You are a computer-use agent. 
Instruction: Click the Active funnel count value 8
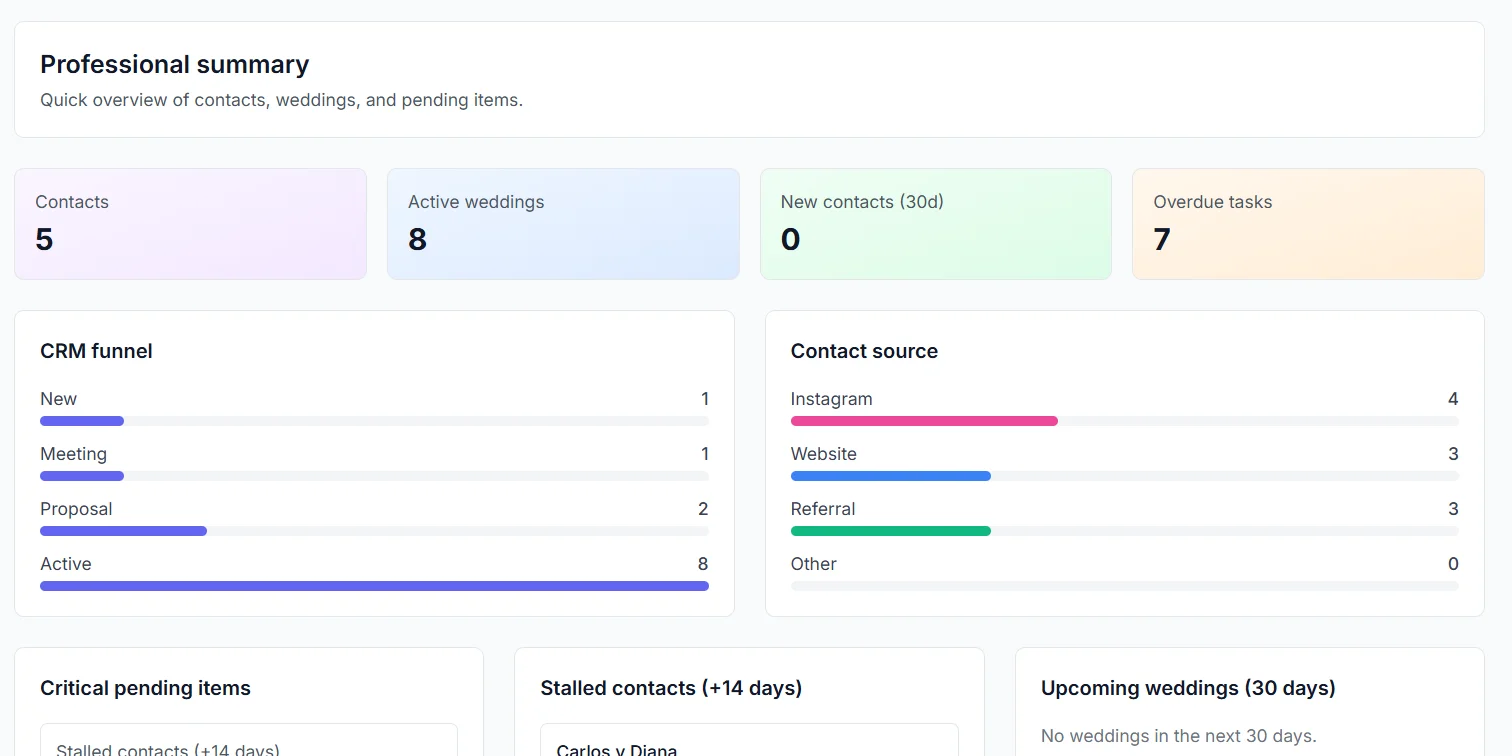703,564
